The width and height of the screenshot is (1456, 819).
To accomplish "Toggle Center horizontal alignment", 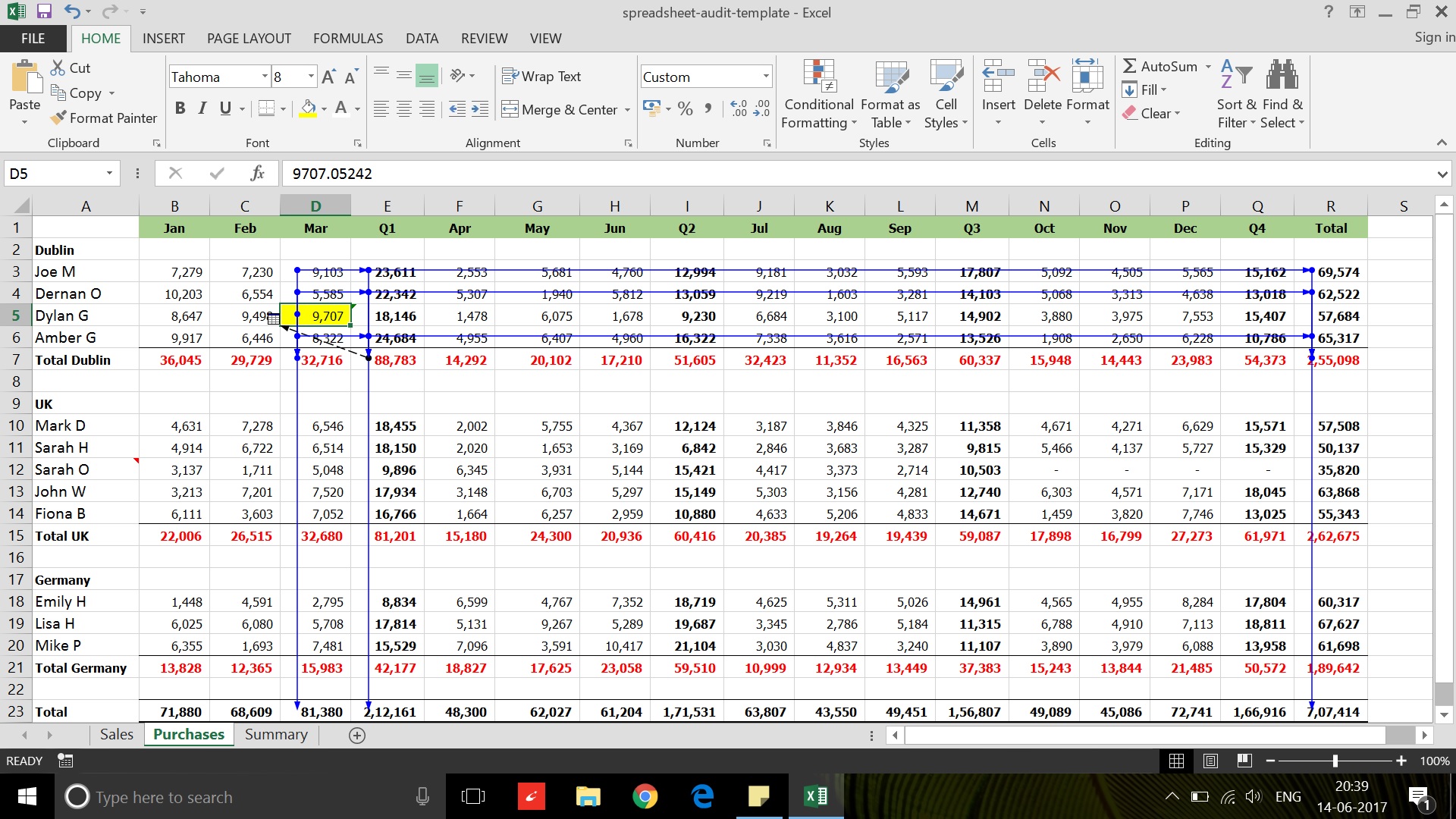I will pos(404,109).
